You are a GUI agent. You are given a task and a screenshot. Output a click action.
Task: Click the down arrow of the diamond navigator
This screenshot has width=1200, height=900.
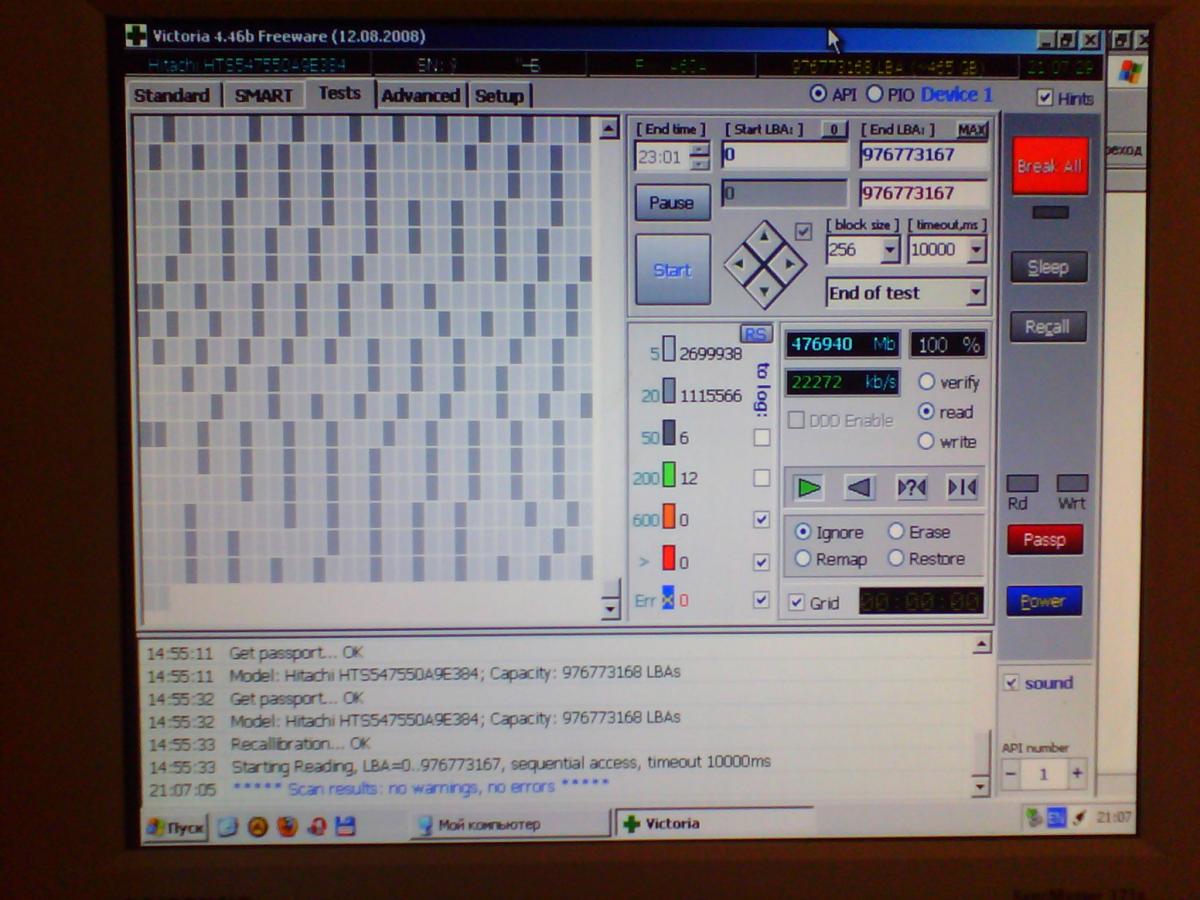tap(765, 291)
